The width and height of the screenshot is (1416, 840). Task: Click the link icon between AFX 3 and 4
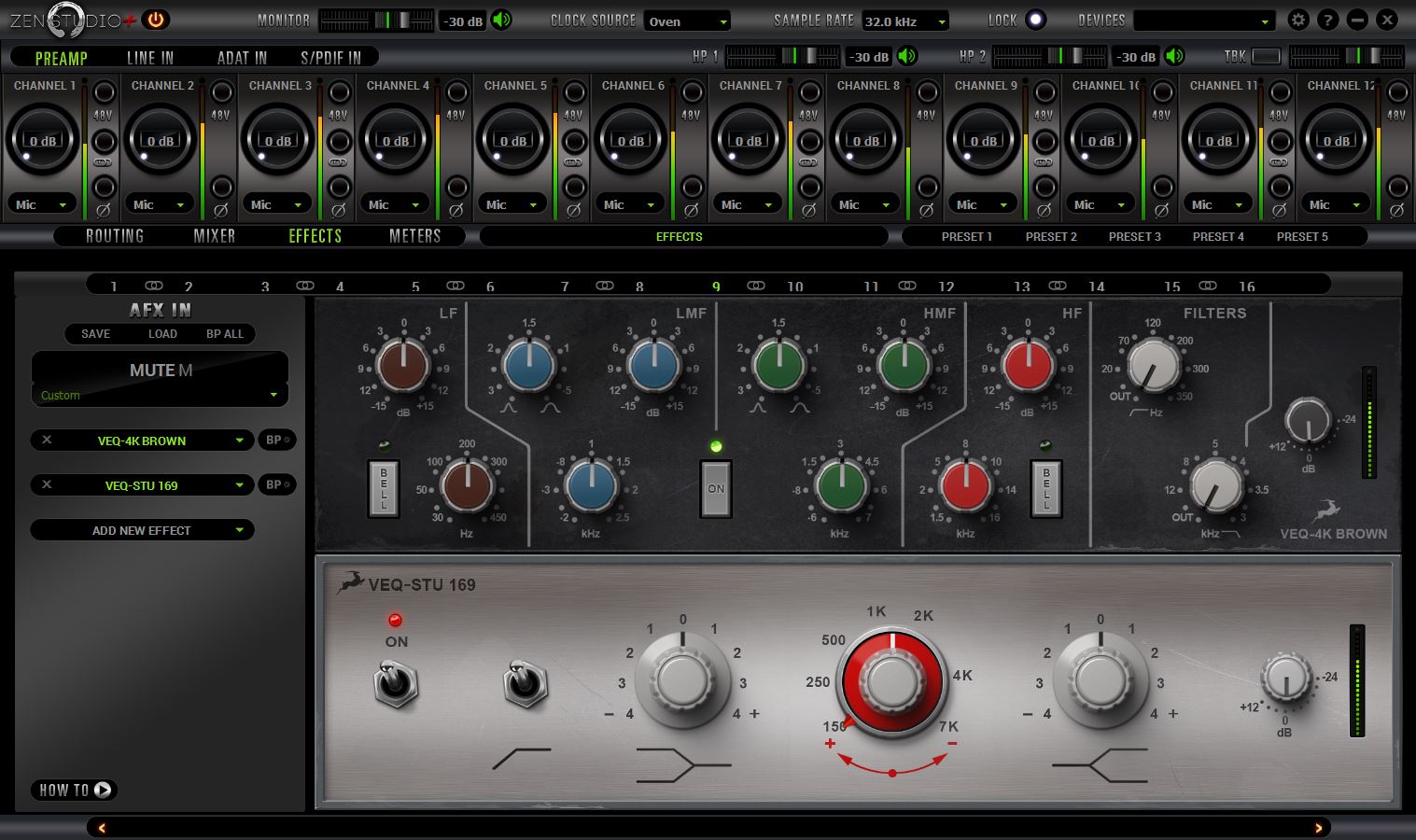click(x=304, y=286)
